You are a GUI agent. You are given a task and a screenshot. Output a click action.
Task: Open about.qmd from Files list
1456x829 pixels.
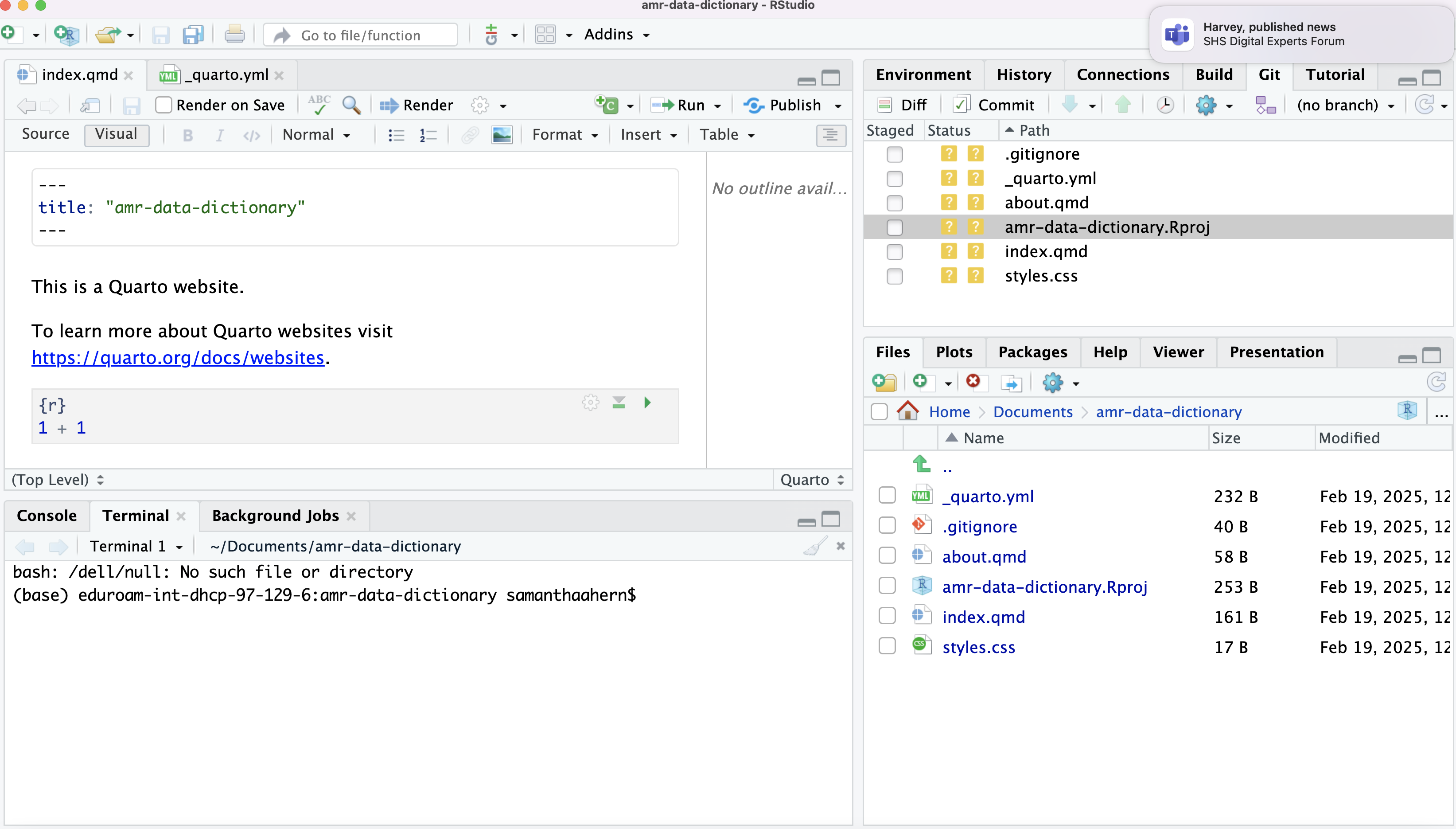point(984,556)
